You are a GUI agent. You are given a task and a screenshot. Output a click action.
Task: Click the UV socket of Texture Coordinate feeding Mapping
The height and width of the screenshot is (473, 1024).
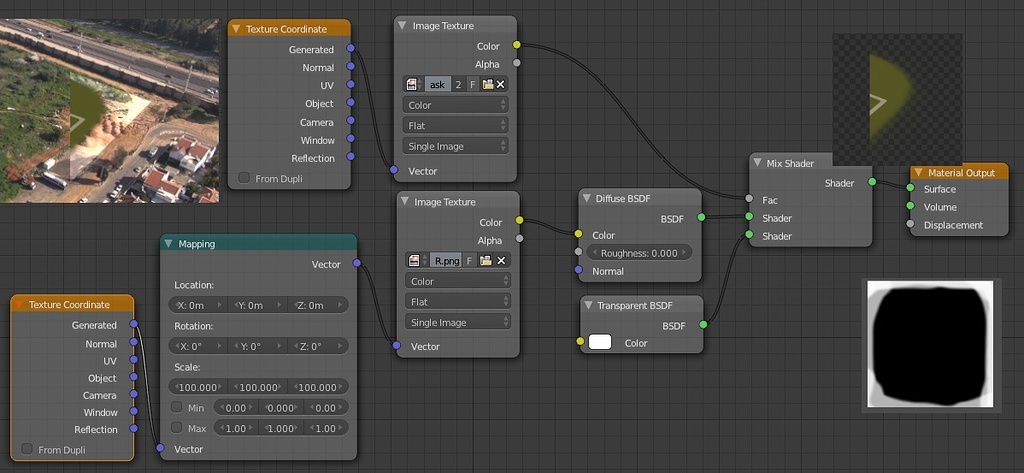134,360
